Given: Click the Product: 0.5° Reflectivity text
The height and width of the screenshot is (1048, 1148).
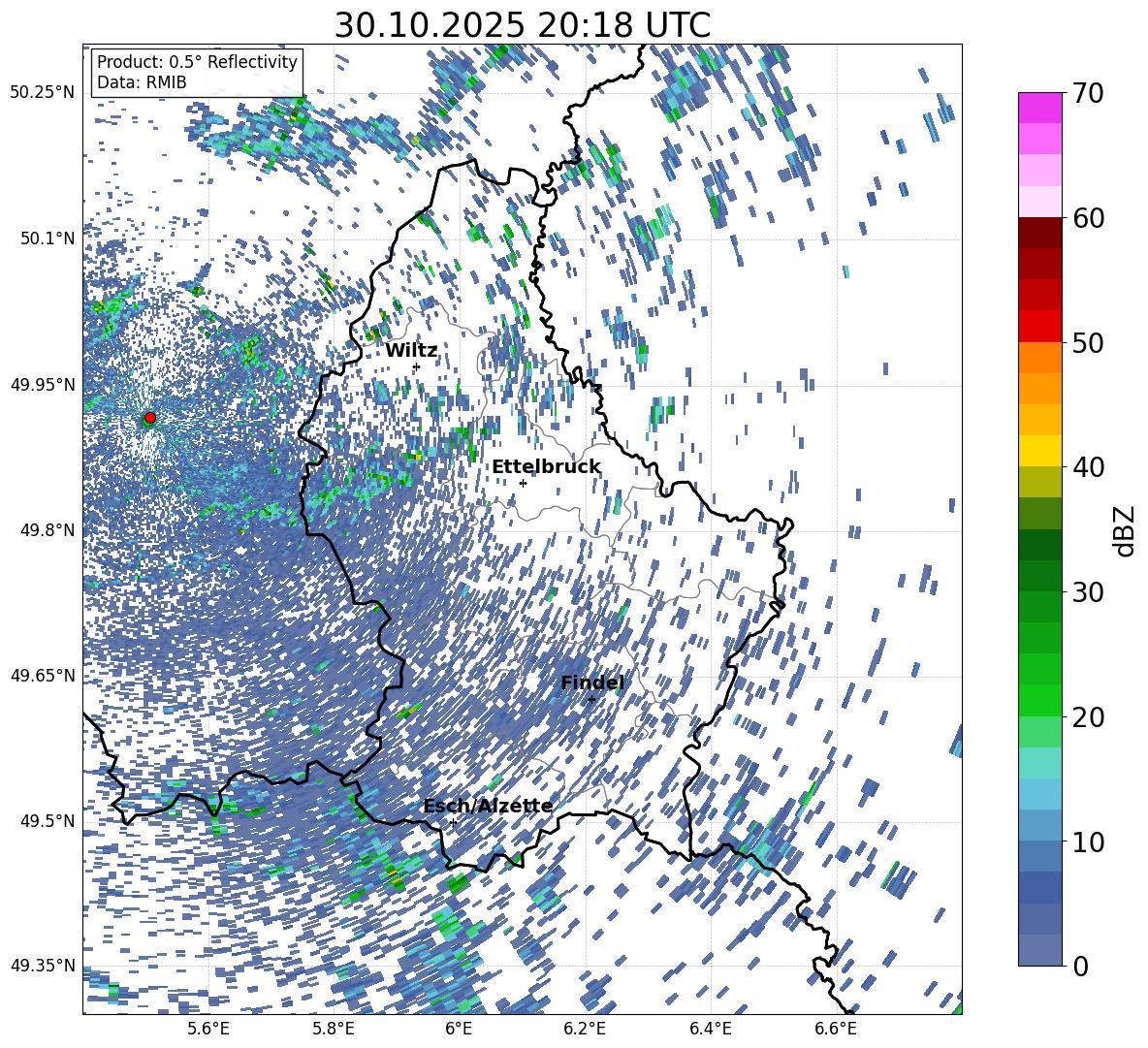Looking at the screenshot, I should pyautogui.click(x=197, y=61).
